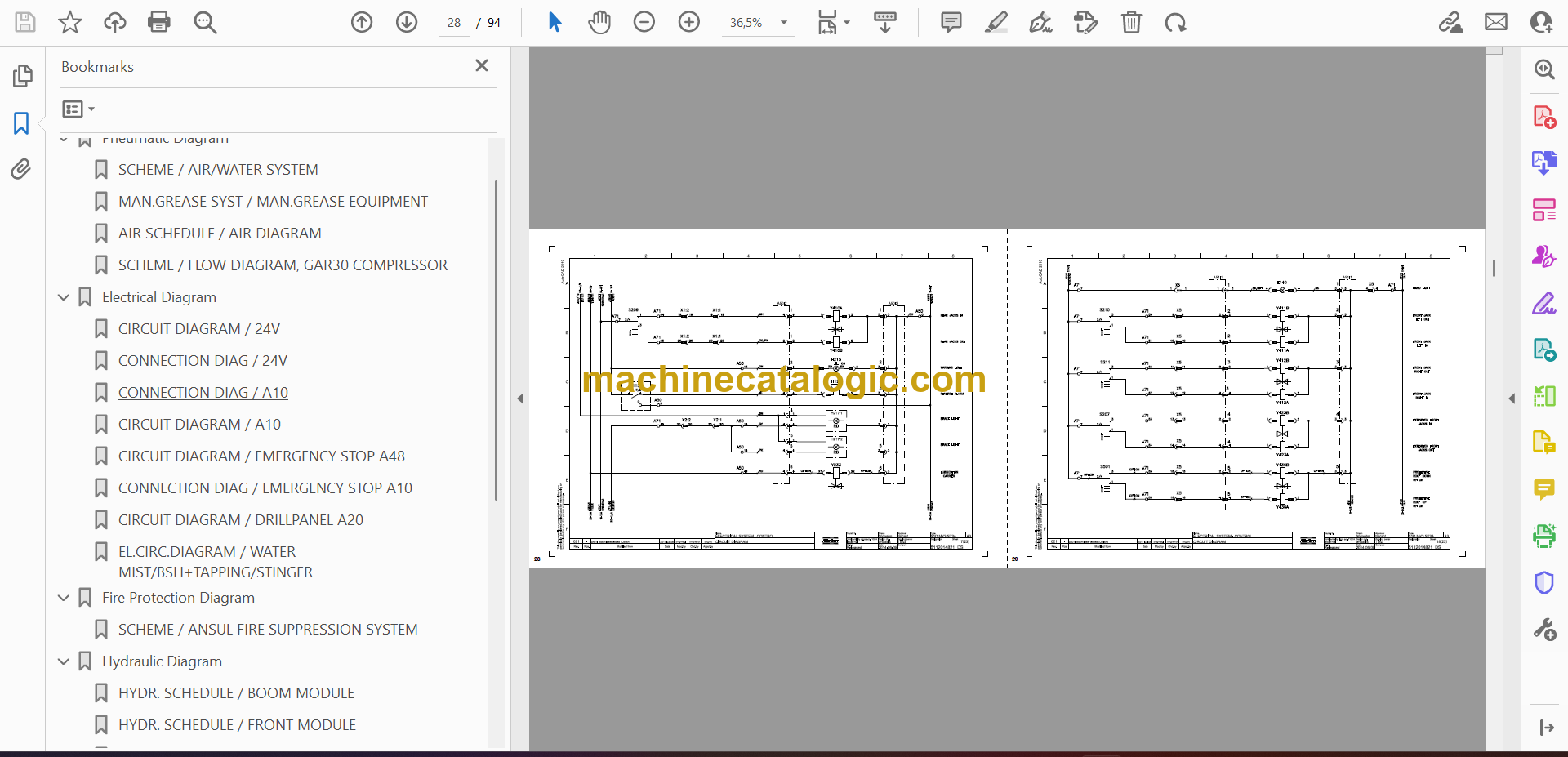Collapse left panel arrow handle

click(520, 399)
